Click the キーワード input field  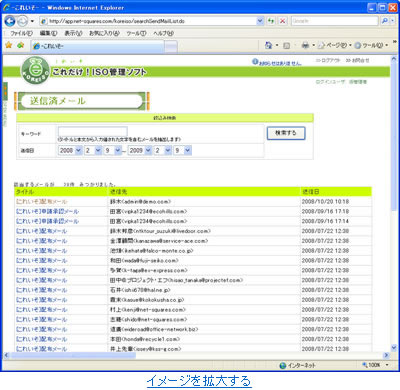93,131
